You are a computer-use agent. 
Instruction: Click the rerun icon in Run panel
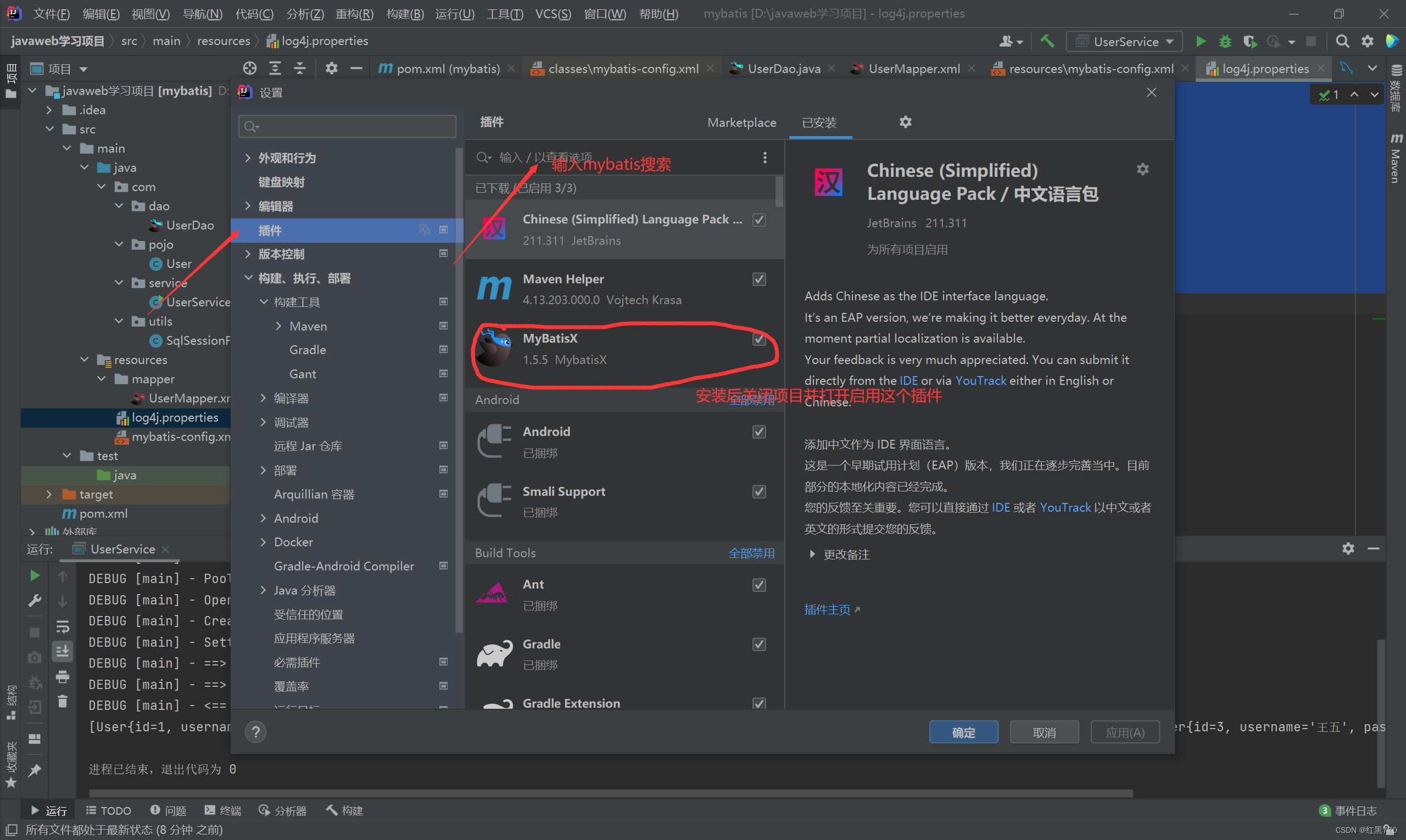35,576
